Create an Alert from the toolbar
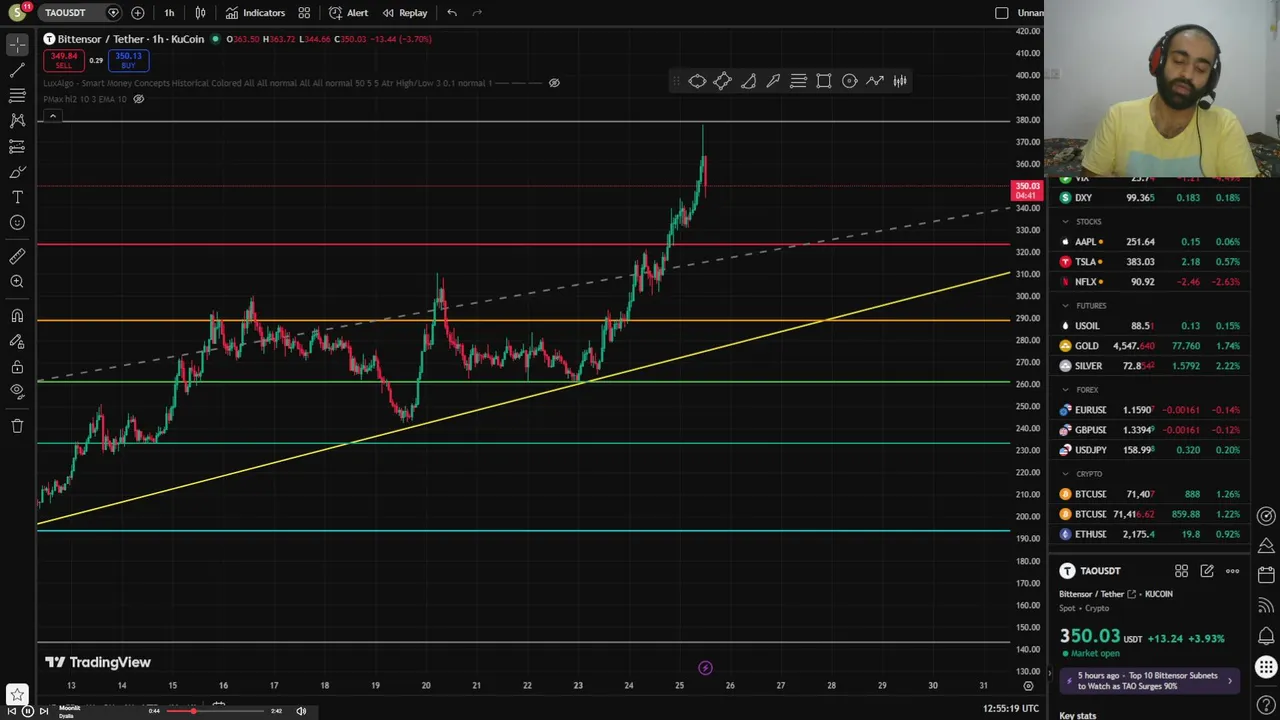1280x720 pixels. [348, 13]
